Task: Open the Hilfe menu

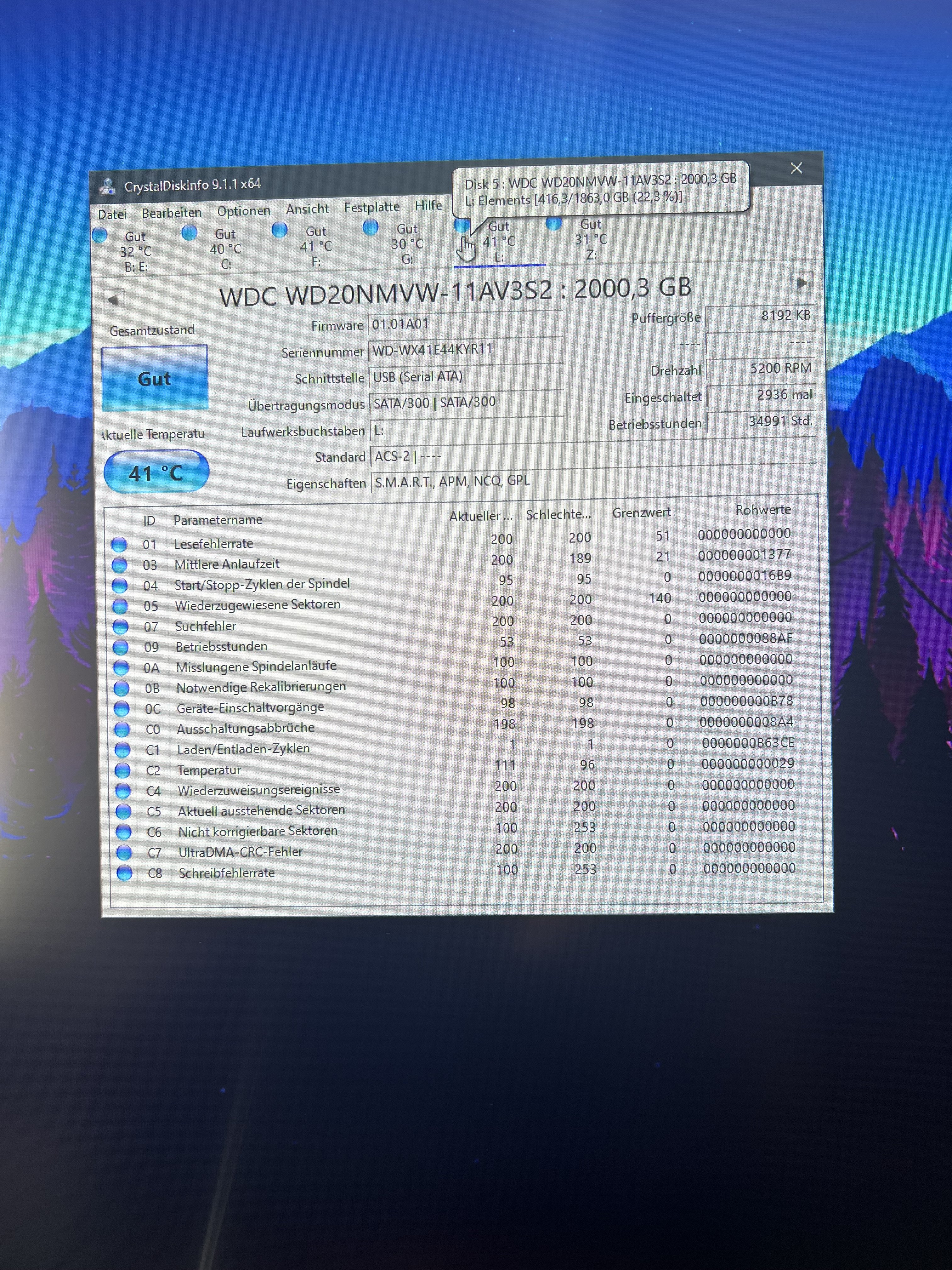Action: pyautogui.click(x=428, y=206)
